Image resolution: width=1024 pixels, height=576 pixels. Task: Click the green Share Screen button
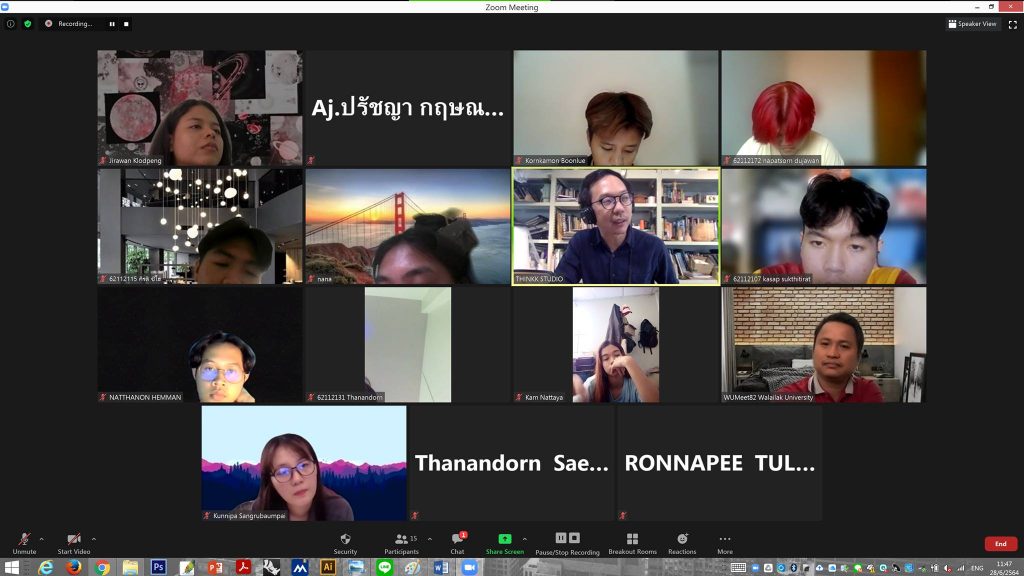(x=504, y=542)
